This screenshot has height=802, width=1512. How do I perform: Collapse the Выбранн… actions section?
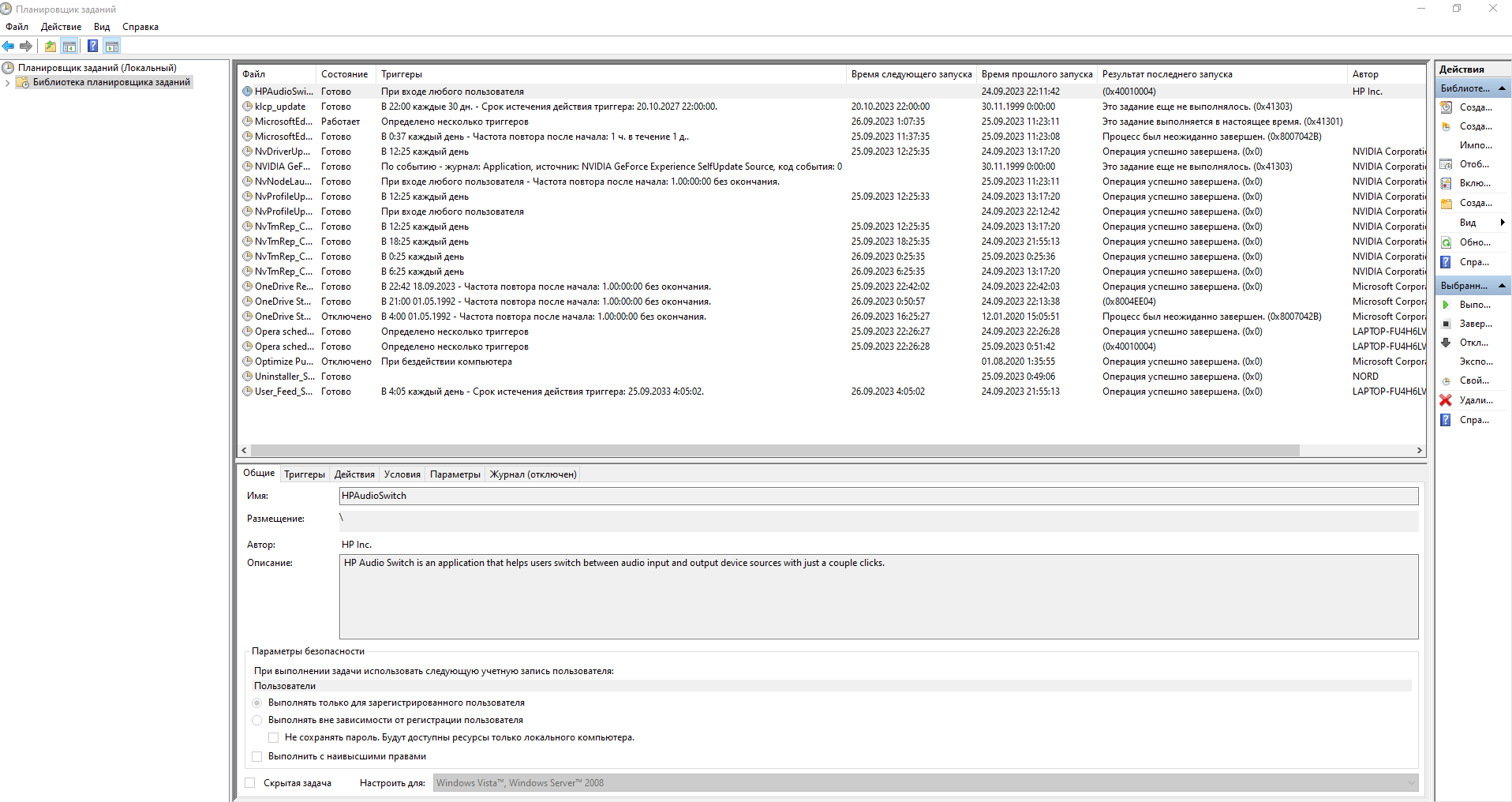(1502, 286)
